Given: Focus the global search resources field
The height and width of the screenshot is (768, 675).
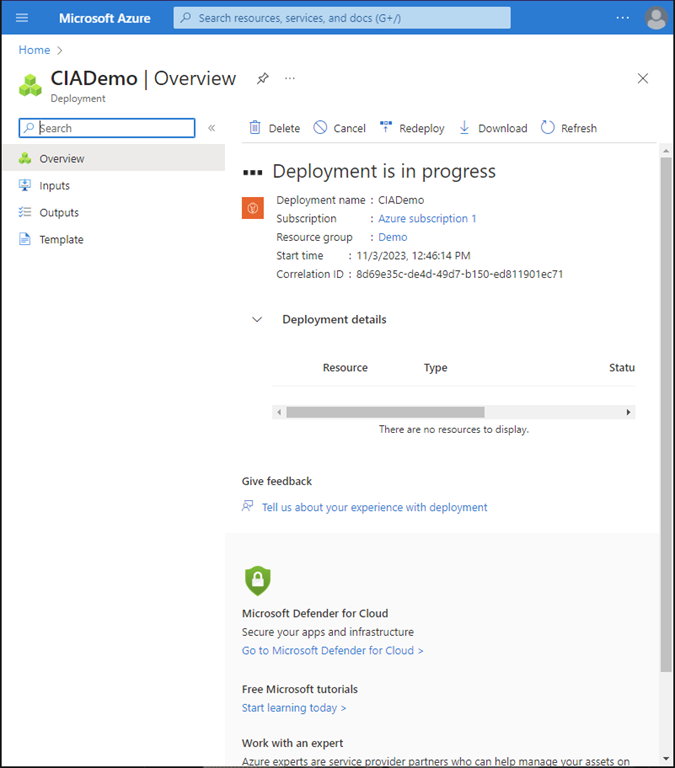Looking at the screenshot, I should [x=342, y=18].
